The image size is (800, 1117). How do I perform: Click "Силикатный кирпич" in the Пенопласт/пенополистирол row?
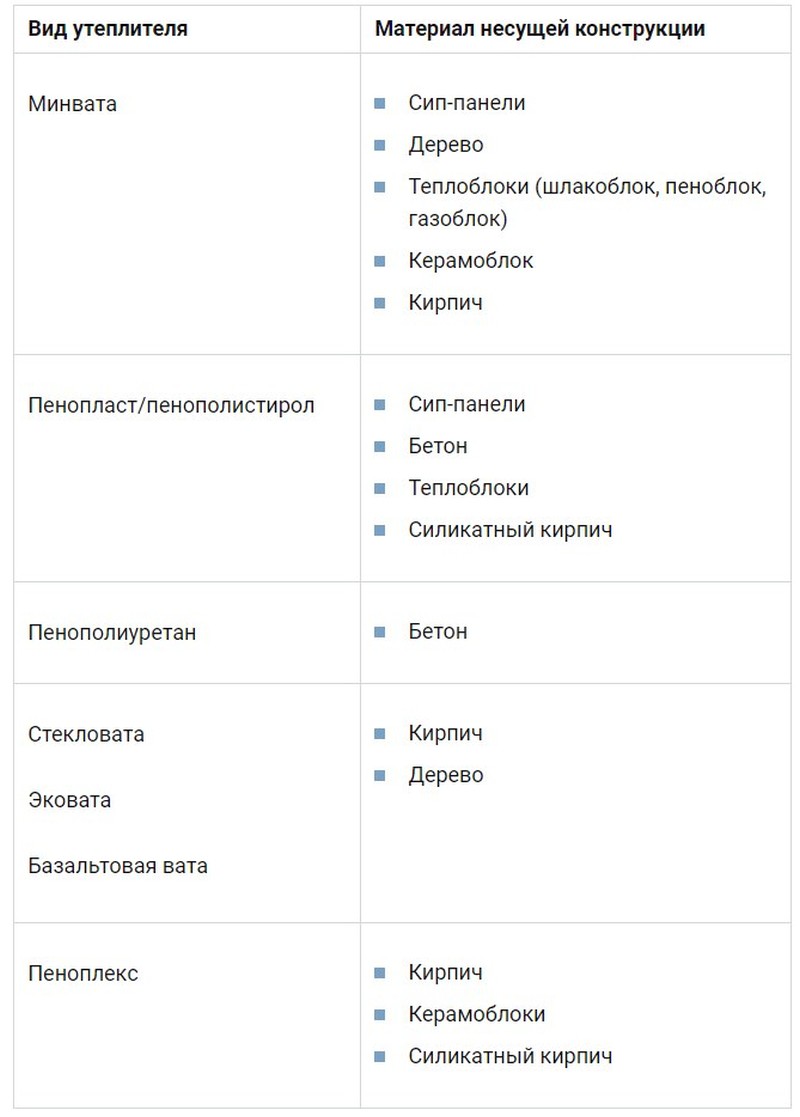click(510, 531)
